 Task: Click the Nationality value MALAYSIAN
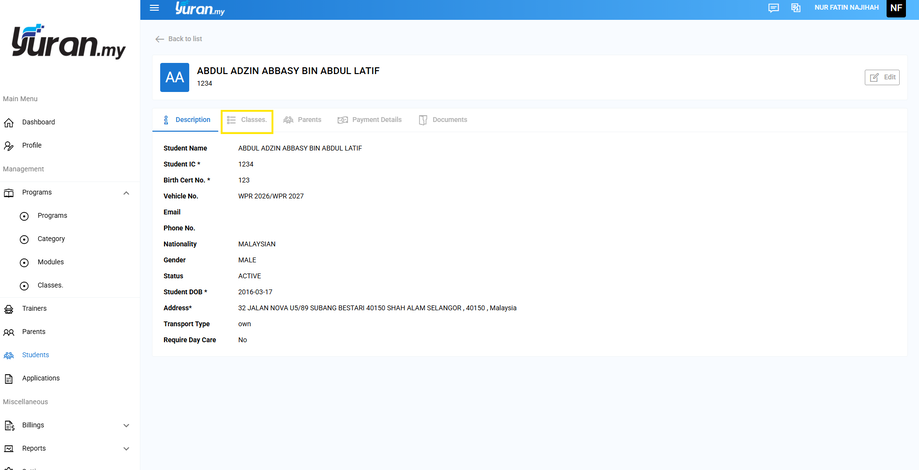(257, 244)
